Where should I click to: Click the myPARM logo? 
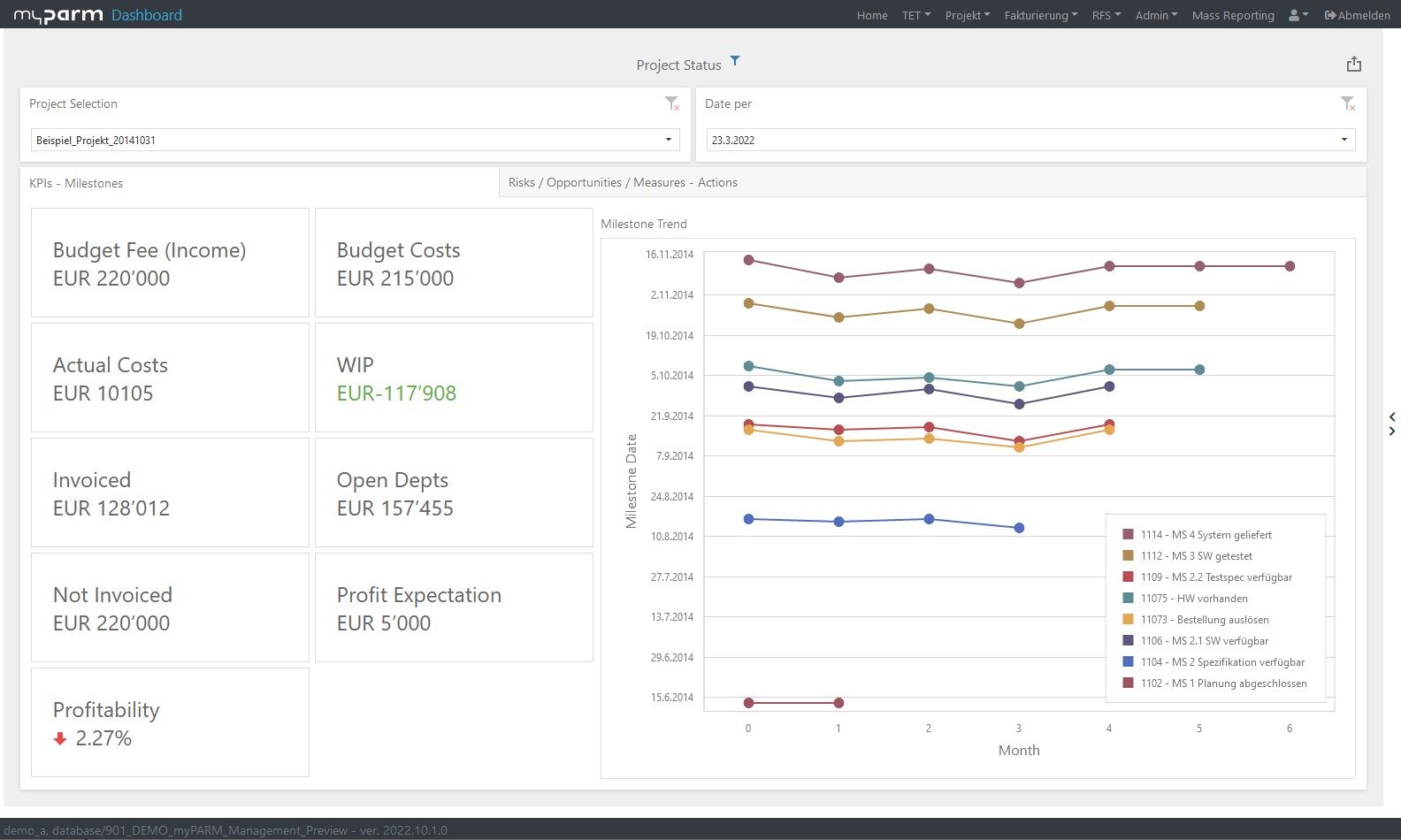tap(58, 15)
